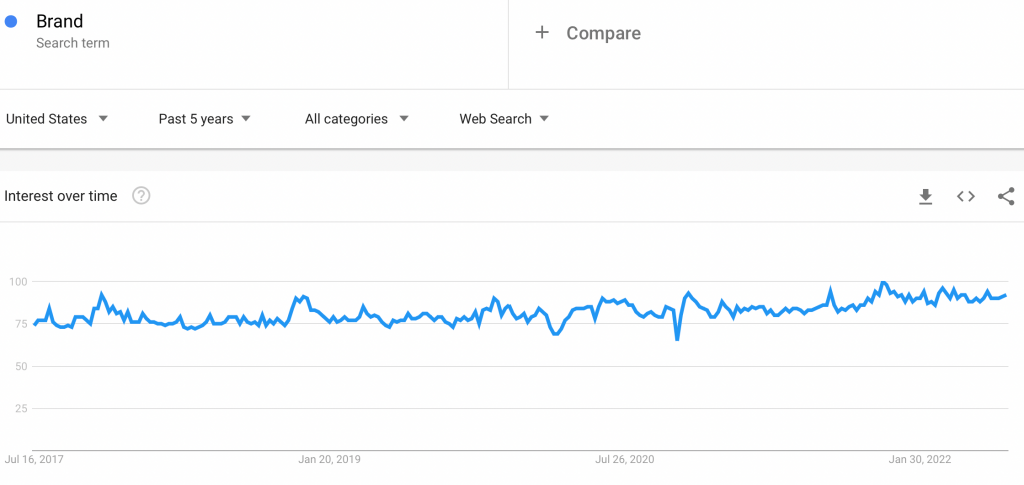Add a comparison term via Compare
The height and width of the screenshot is (485, 1024).
603,33
